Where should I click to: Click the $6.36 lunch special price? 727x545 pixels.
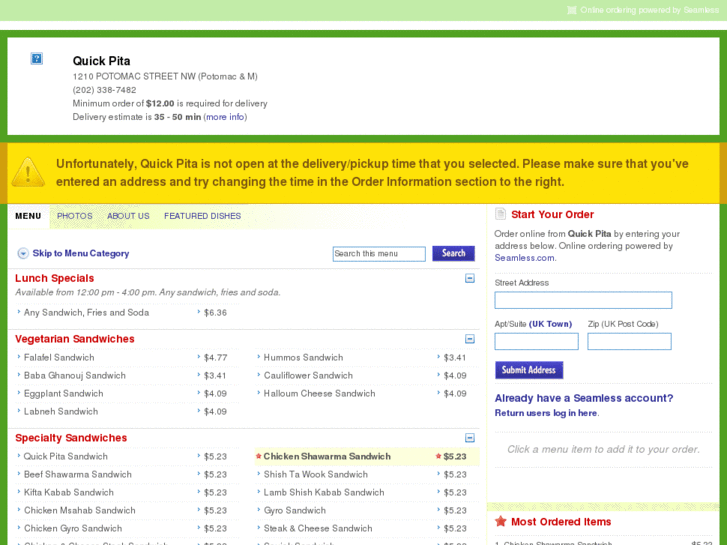tap(215, 313)
